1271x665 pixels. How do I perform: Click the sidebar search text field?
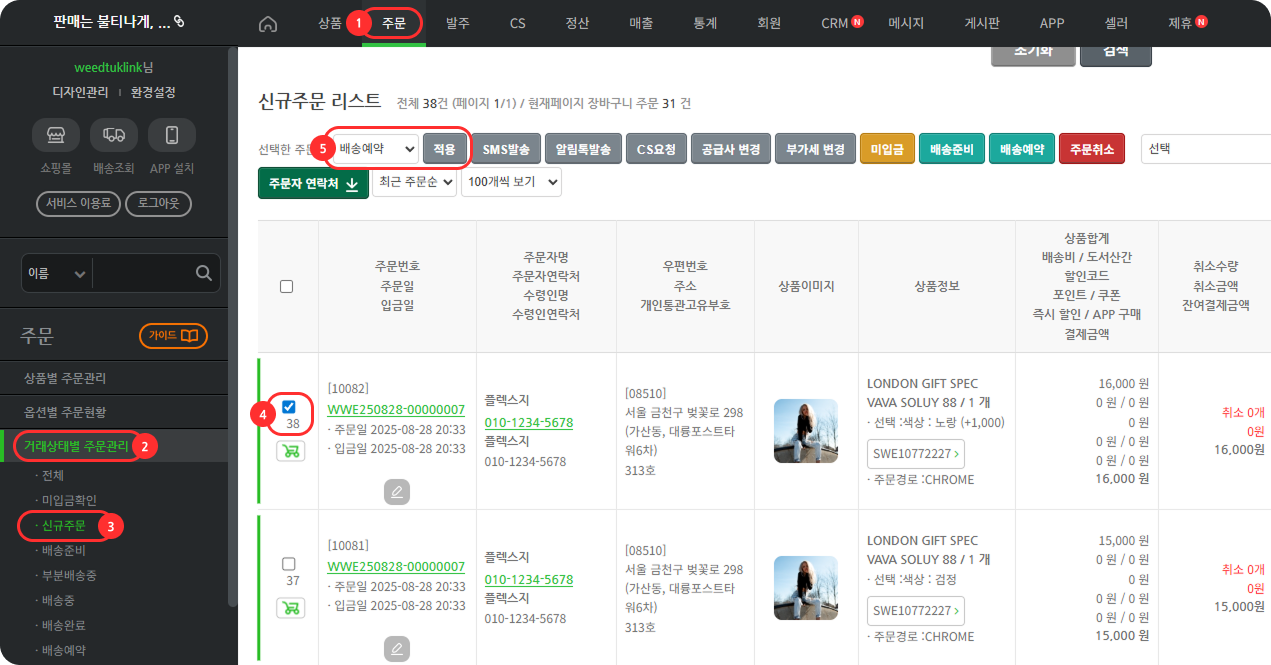[x=141, y=273]
